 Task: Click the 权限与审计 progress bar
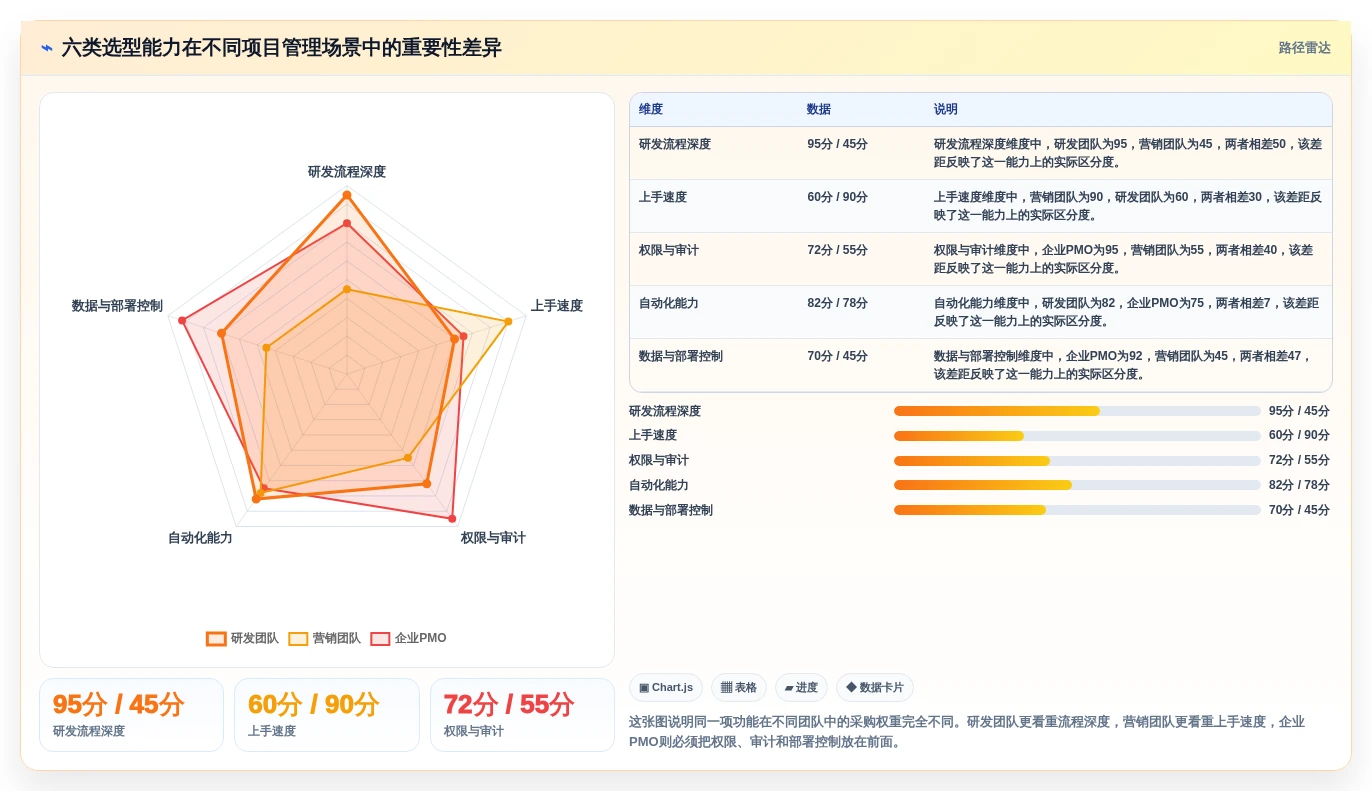pos(1077,461)
